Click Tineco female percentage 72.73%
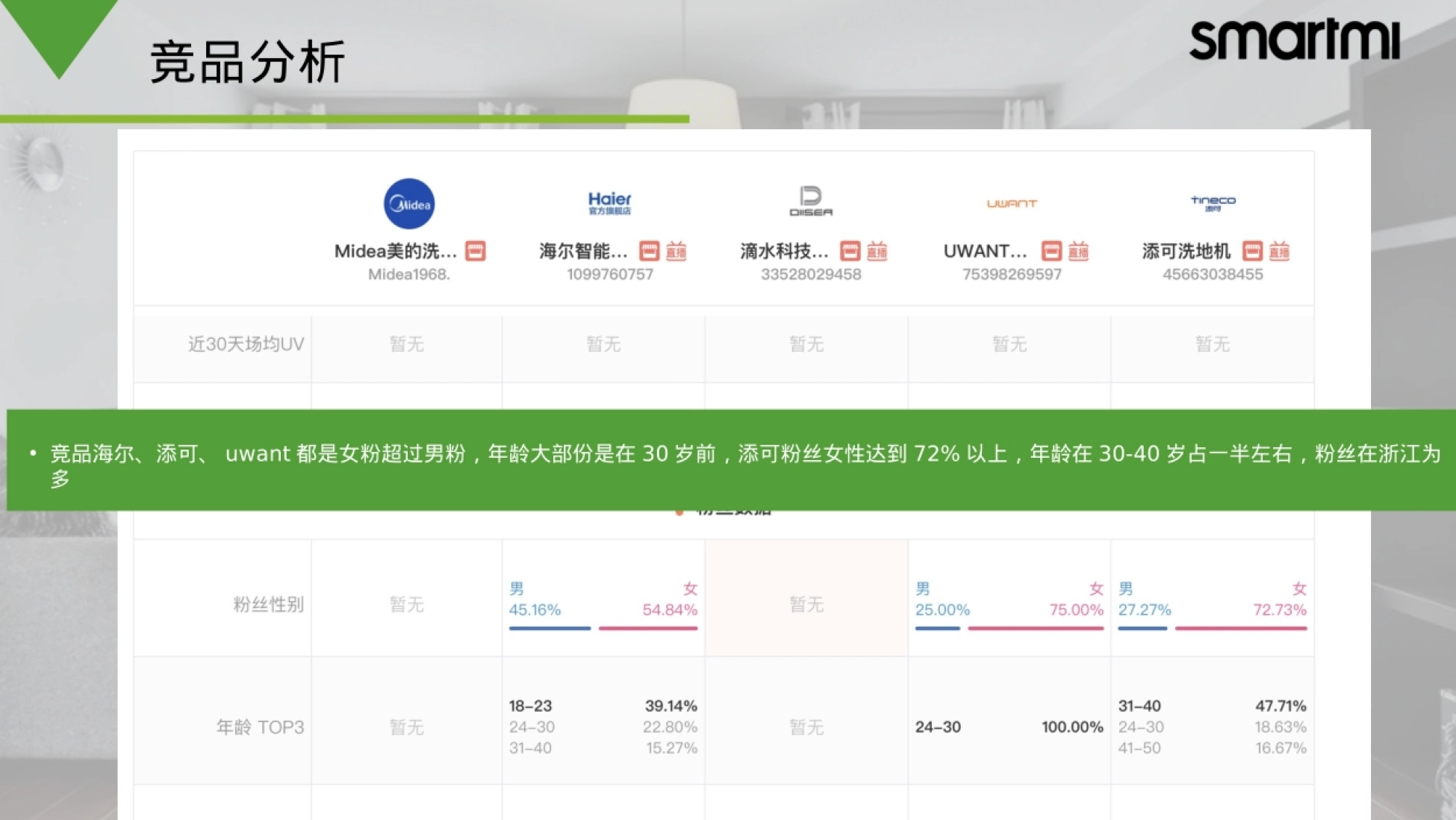 point(1280,609)
